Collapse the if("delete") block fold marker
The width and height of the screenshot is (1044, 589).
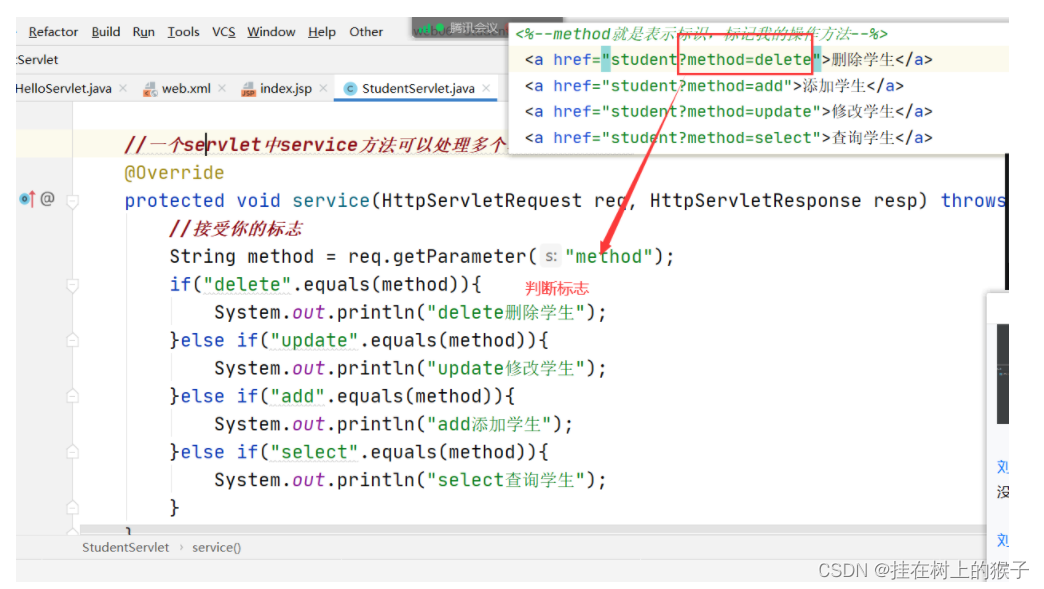tap(73, 285)
